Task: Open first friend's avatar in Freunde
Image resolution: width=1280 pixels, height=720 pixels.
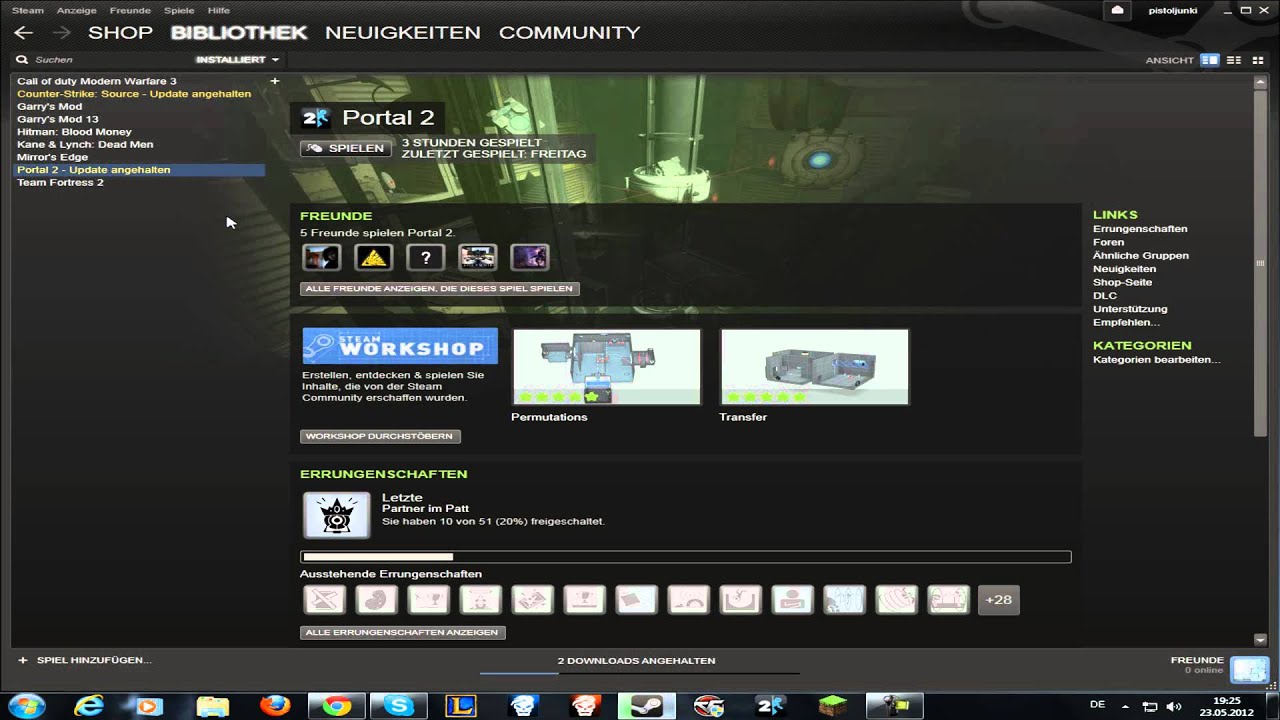Action: 321,258
